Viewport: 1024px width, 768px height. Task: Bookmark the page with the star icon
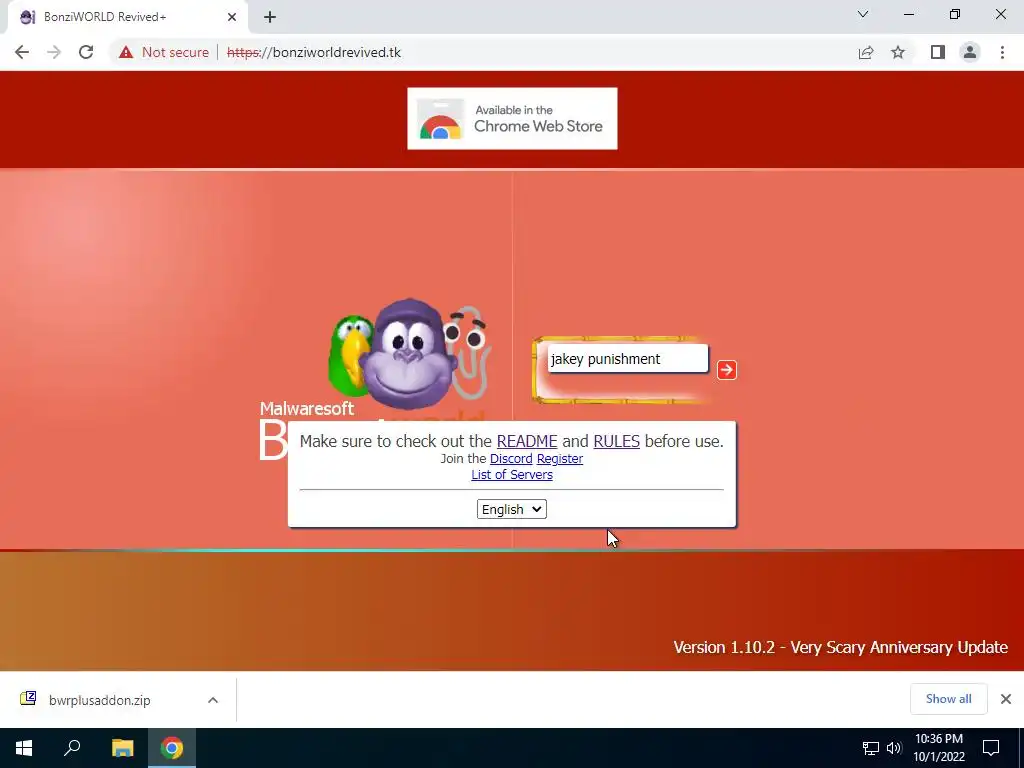point(898,52)
